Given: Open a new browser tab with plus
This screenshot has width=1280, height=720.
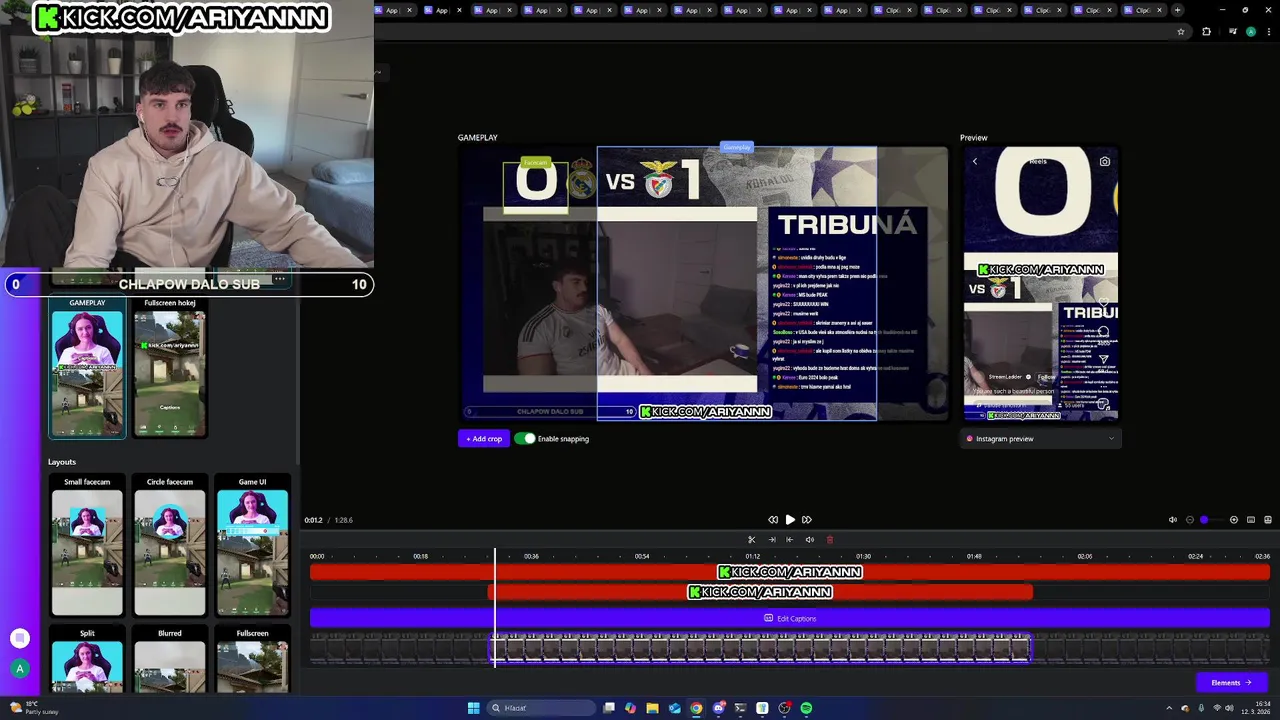Looking at the screenshot, I should click(1177, 10).
